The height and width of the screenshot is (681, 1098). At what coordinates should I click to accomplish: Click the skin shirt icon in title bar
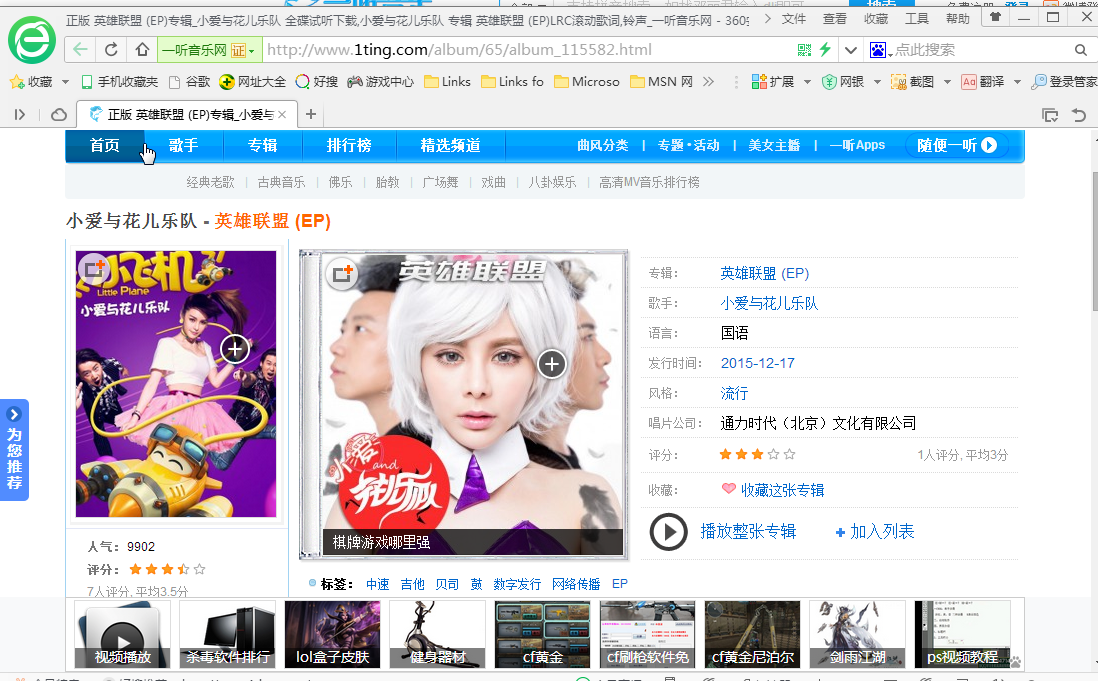coord(995,17)
